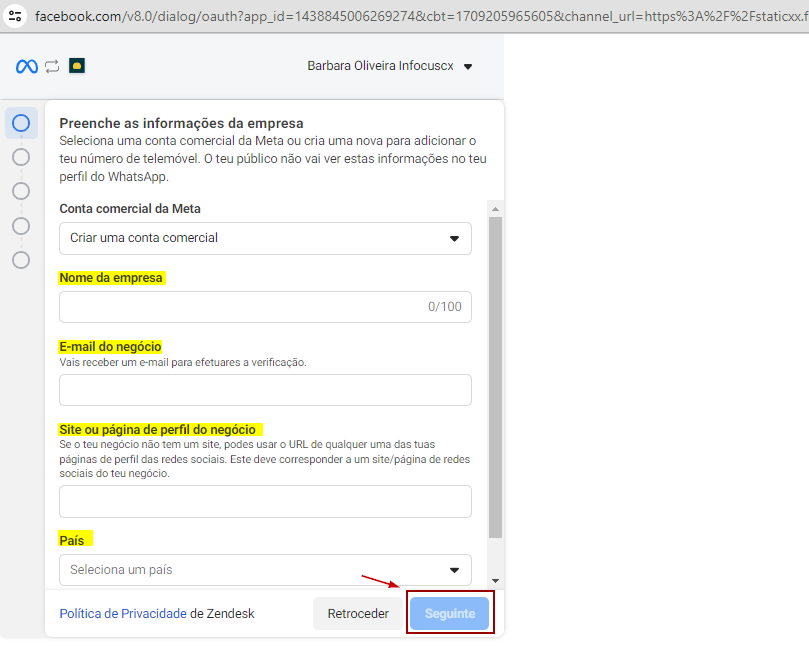Select the first highlighted step circle
This screenshot has height=646, width=809.
[x=21, y=123]
